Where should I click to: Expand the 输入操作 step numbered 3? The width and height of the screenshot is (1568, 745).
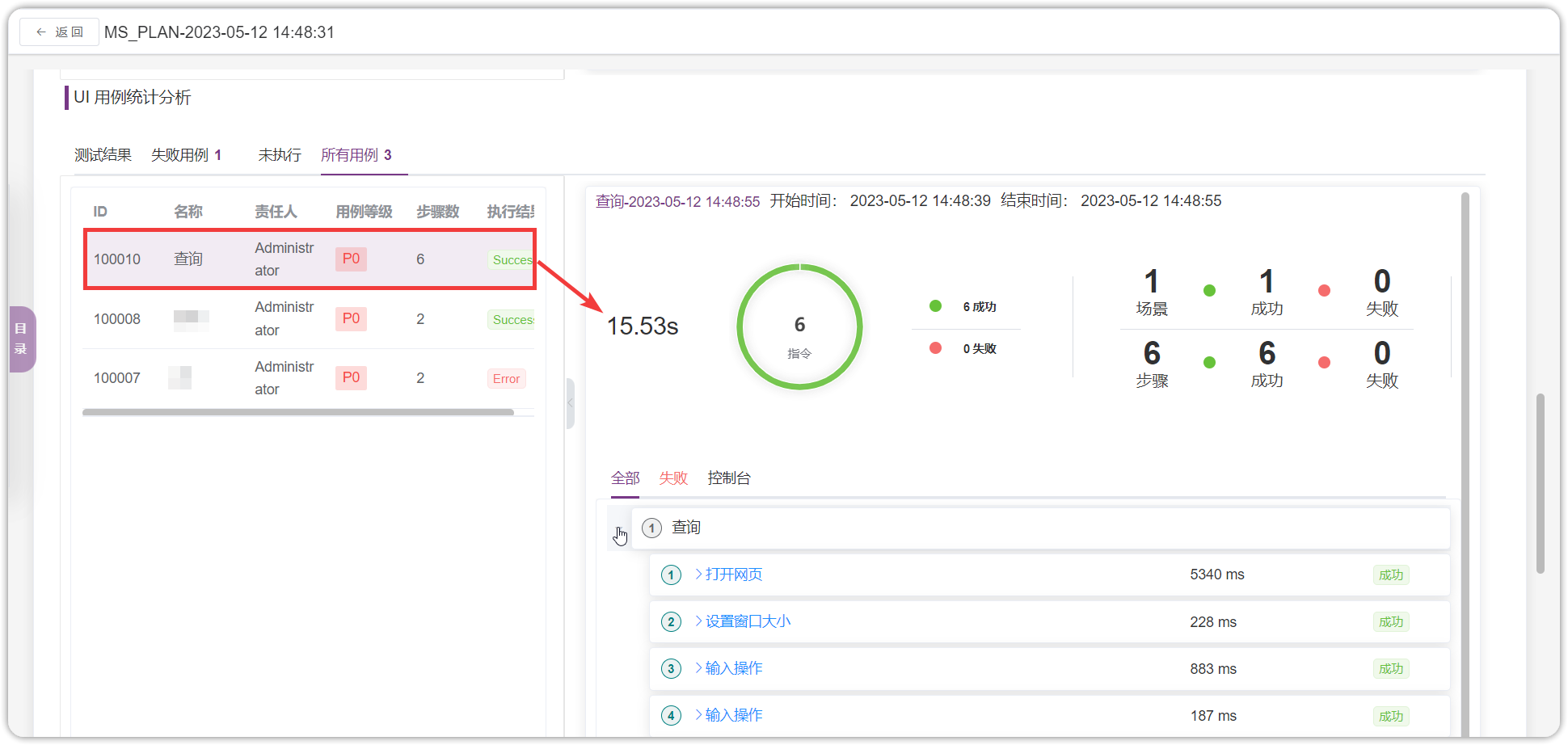(728, 668)
